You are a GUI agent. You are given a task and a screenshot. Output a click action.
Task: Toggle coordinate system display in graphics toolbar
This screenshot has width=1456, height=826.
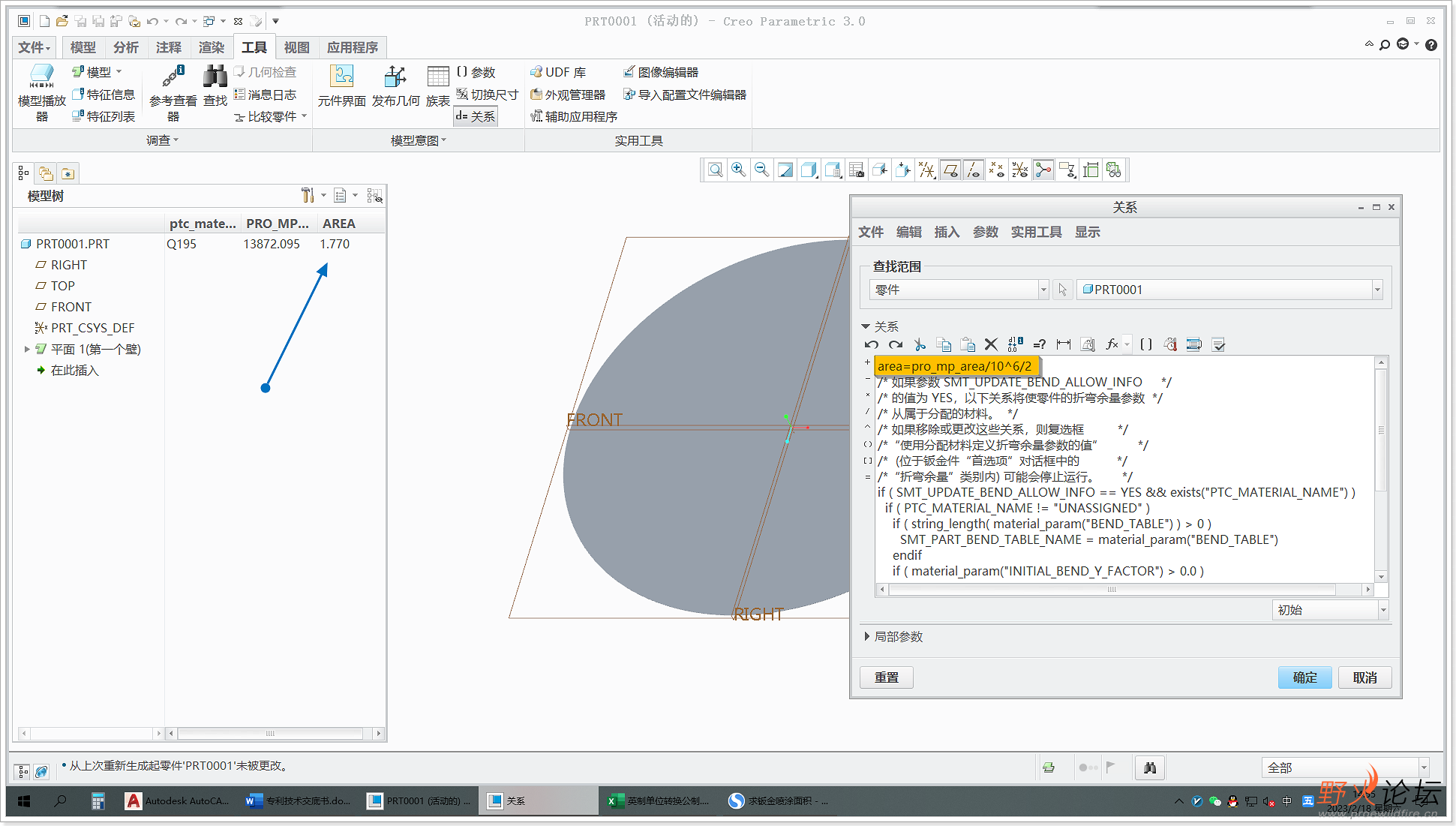1020,170
